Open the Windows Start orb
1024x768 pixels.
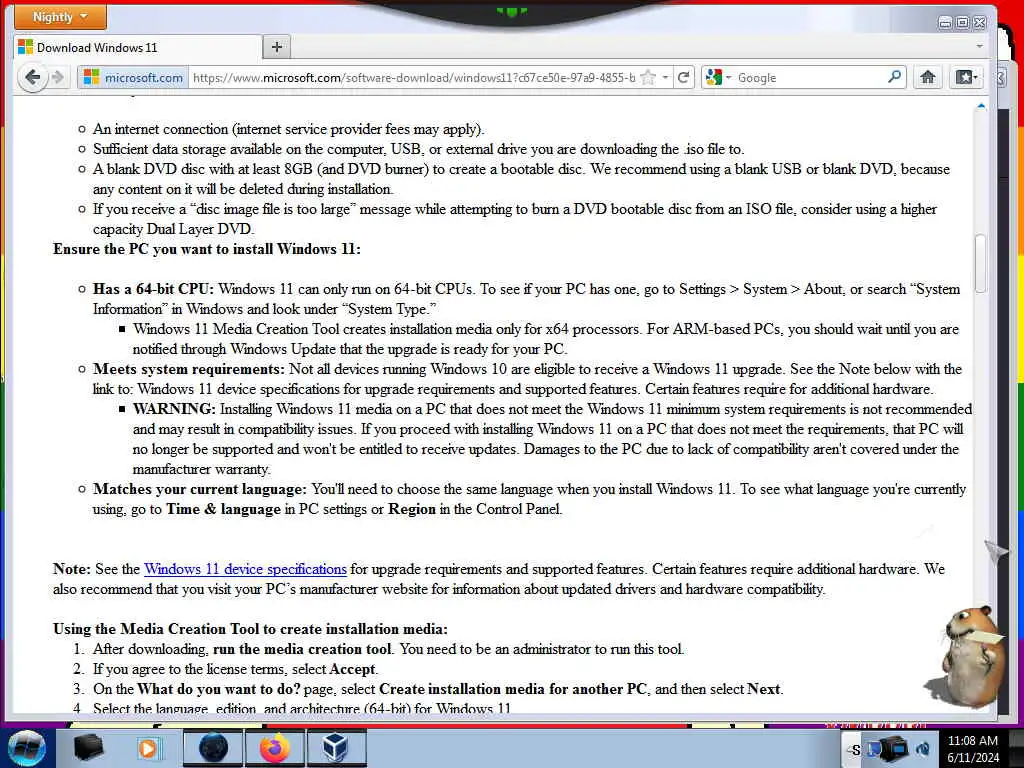(27, 749)
